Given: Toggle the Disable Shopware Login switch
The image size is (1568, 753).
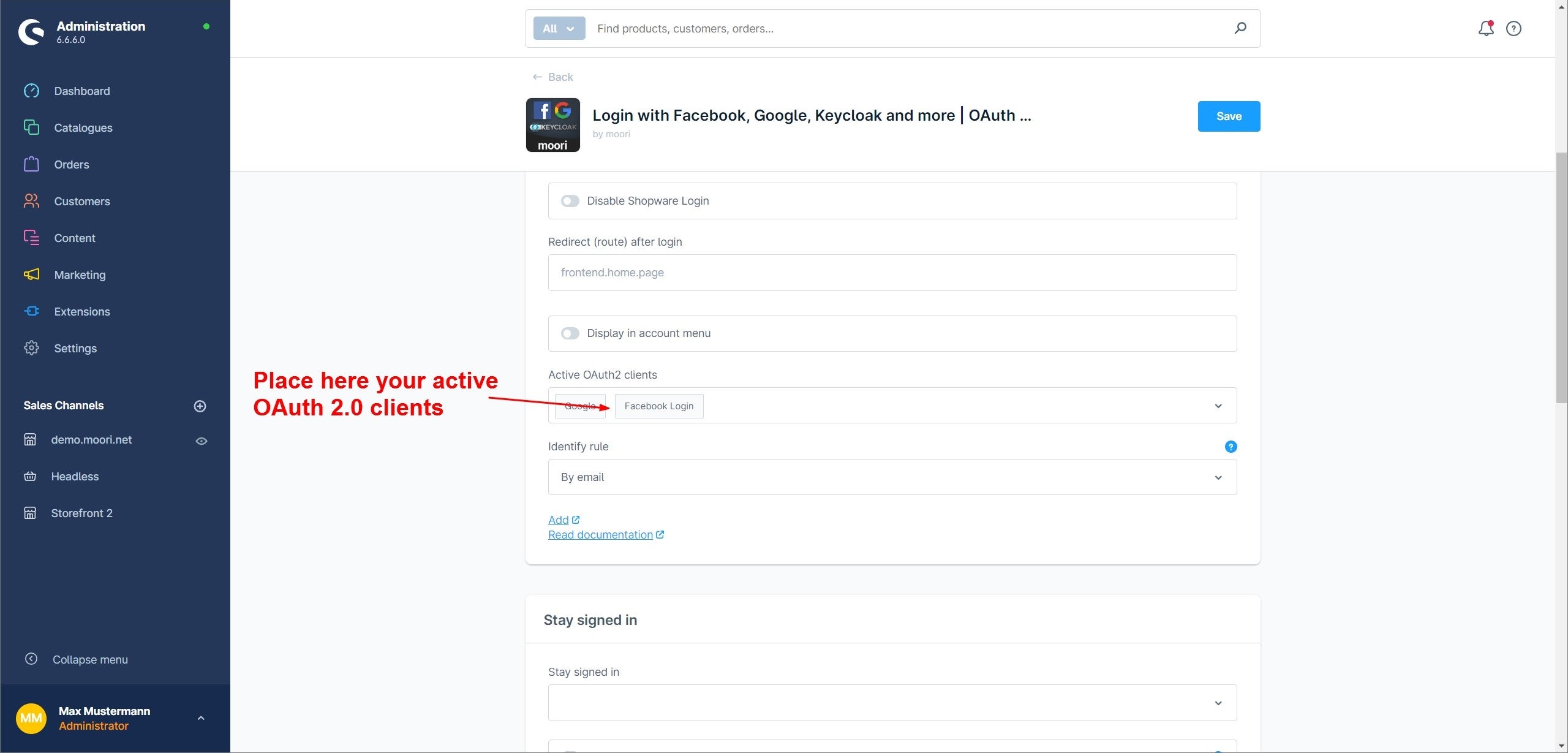Looking at the screenshot, I should pyautogui.click(x=569, y=200).
